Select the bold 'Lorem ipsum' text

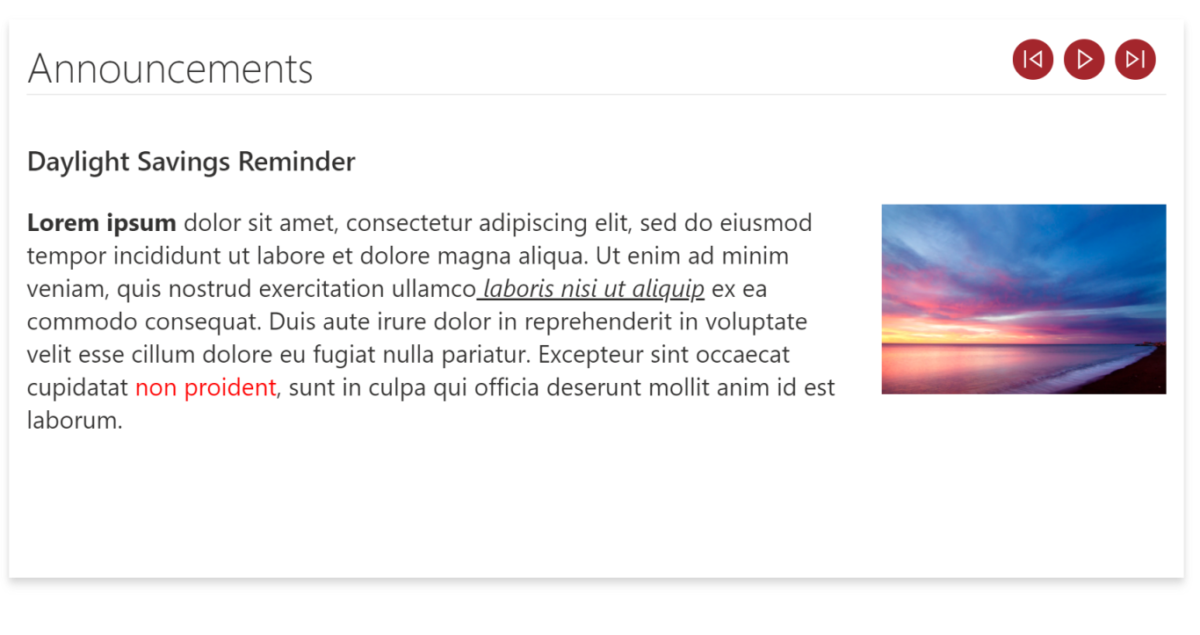(101, 222)
